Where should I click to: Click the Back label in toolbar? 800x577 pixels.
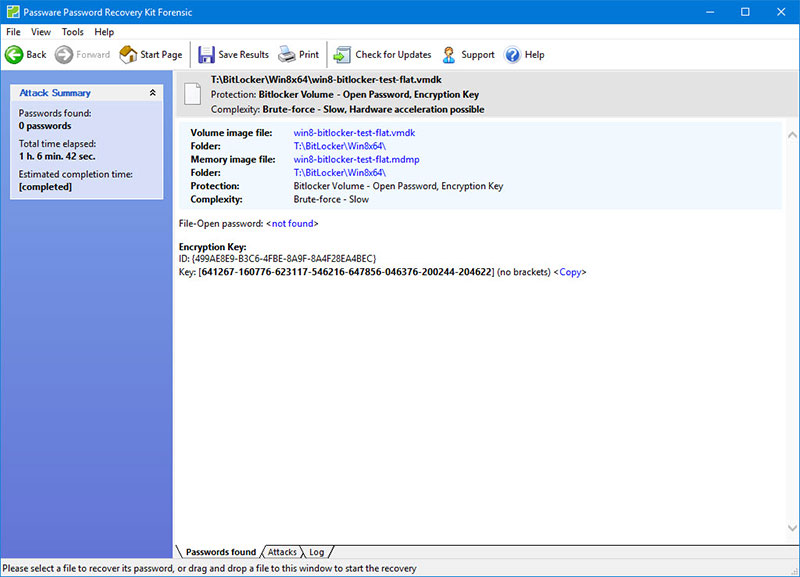pyautogui.click(x=36, y=55)
